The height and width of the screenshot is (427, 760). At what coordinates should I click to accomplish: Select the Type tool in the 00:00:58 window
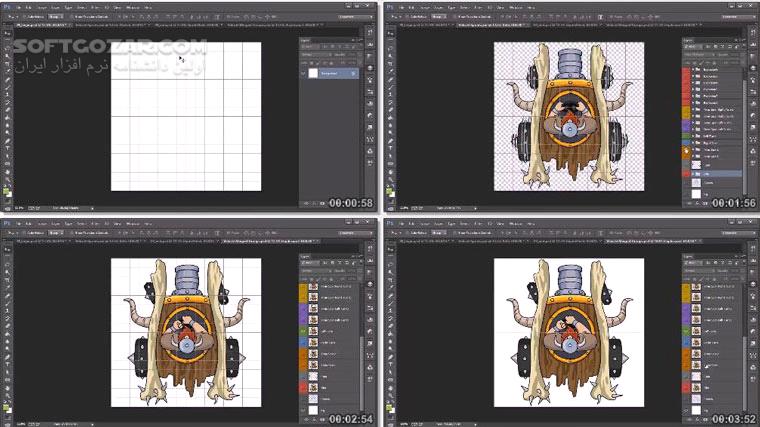[x=7, y=148]
